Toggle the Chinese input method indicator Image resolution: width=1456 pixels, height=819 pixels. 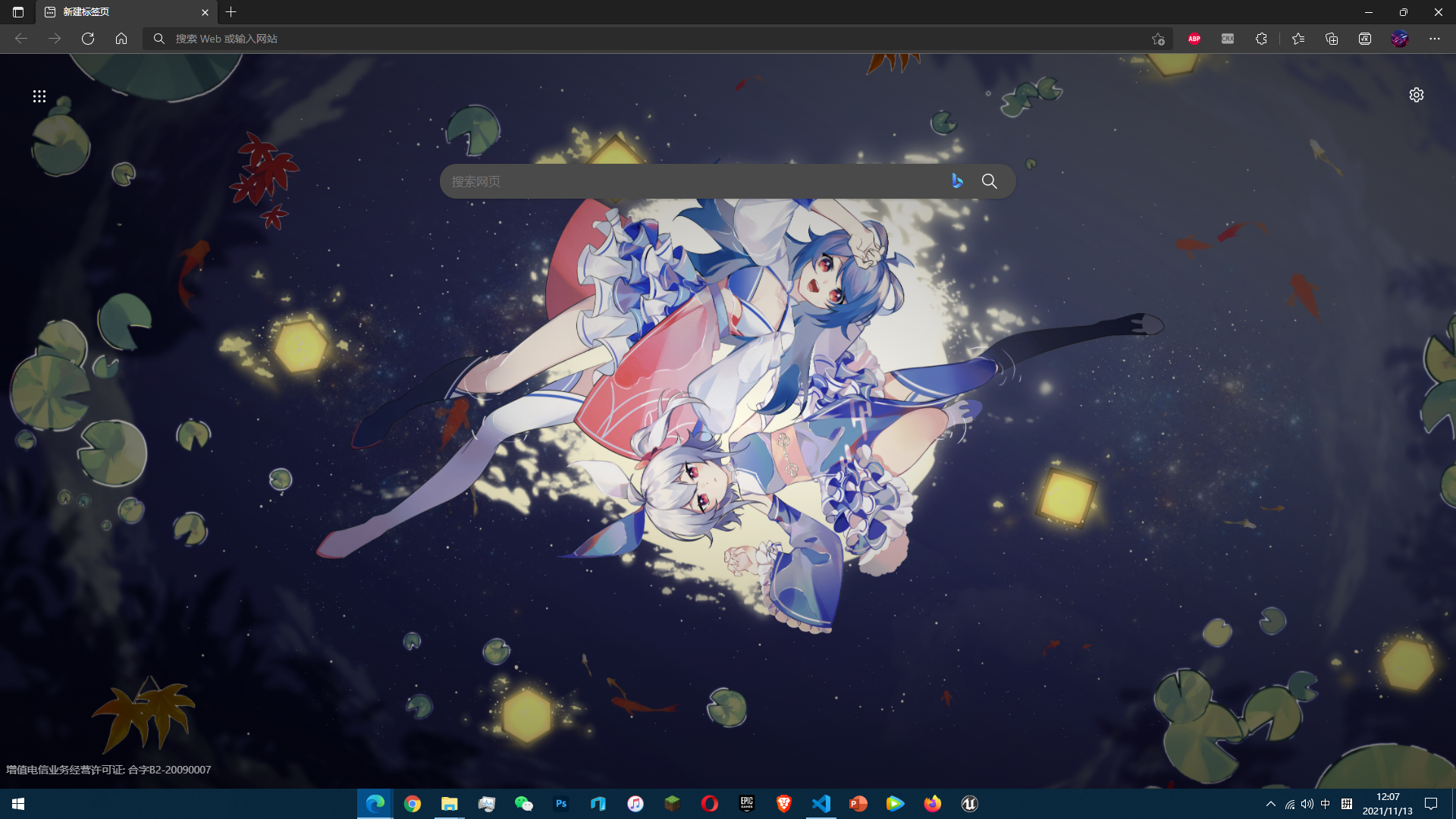[1326, 804]
